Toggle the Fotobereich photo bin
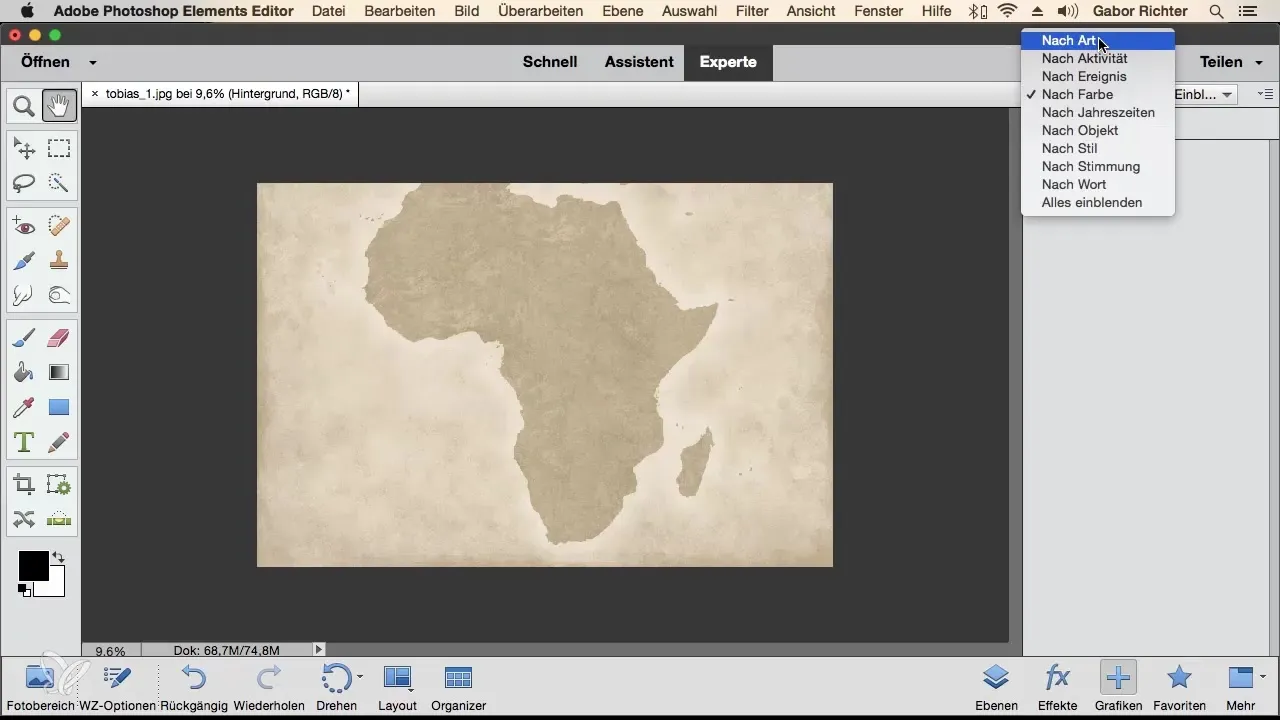This screenshot has width=1280, height=720. tap(40, 686)
